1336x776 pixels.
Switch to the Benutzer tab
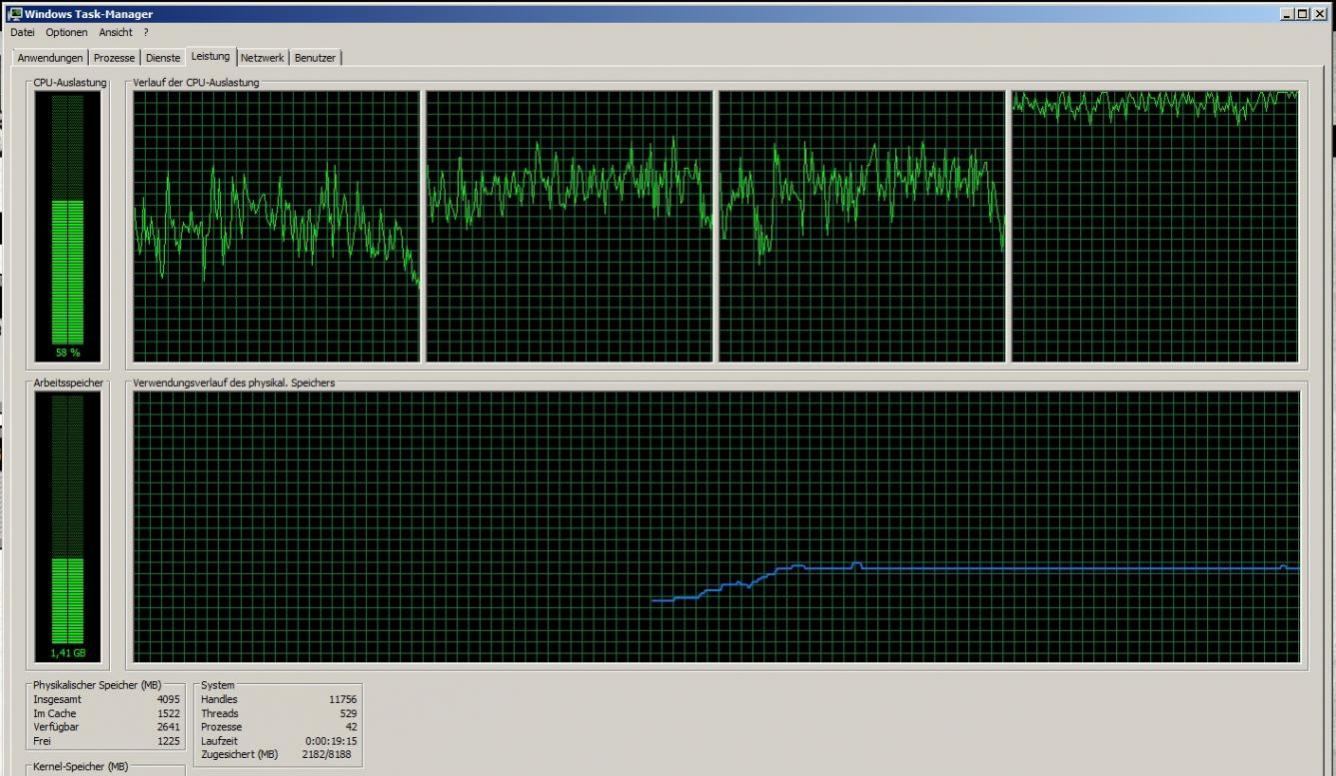(x=315, y=58)
